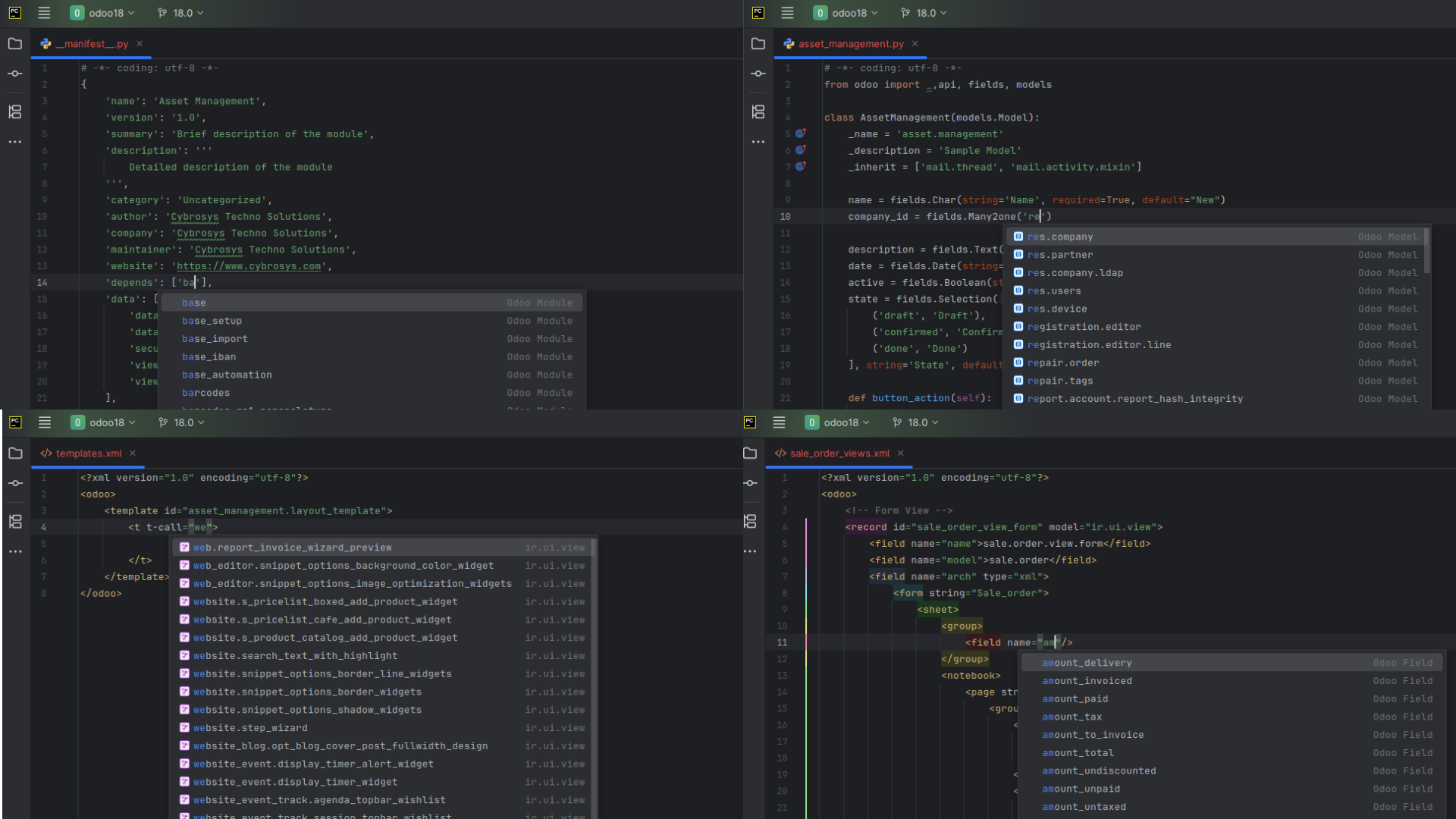Choose 'barcodes' module completion
The height and width of the screenshot is (819, 1456).
372,393
